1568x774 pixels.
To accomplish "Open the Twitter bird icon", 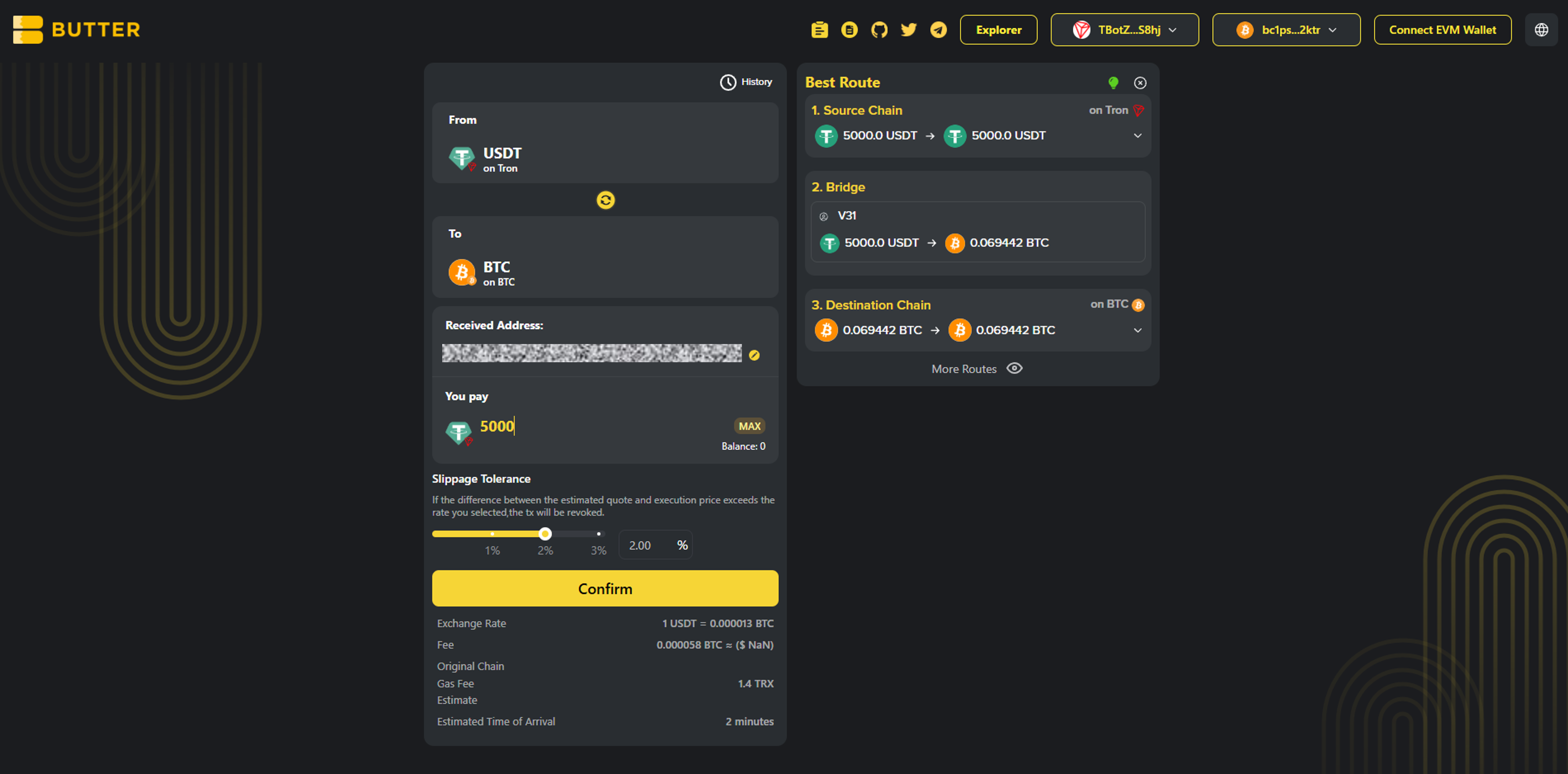I will pos(909,30).
